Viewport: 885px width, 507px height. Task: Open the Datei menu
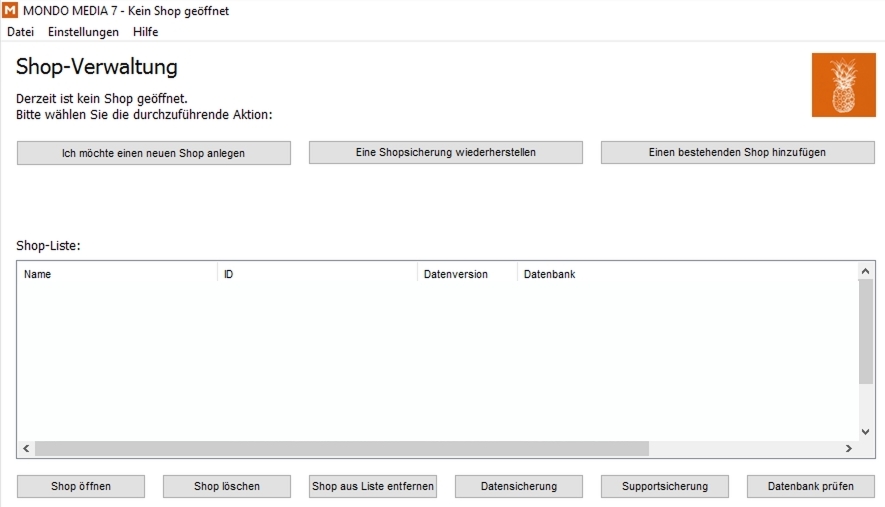20,32
